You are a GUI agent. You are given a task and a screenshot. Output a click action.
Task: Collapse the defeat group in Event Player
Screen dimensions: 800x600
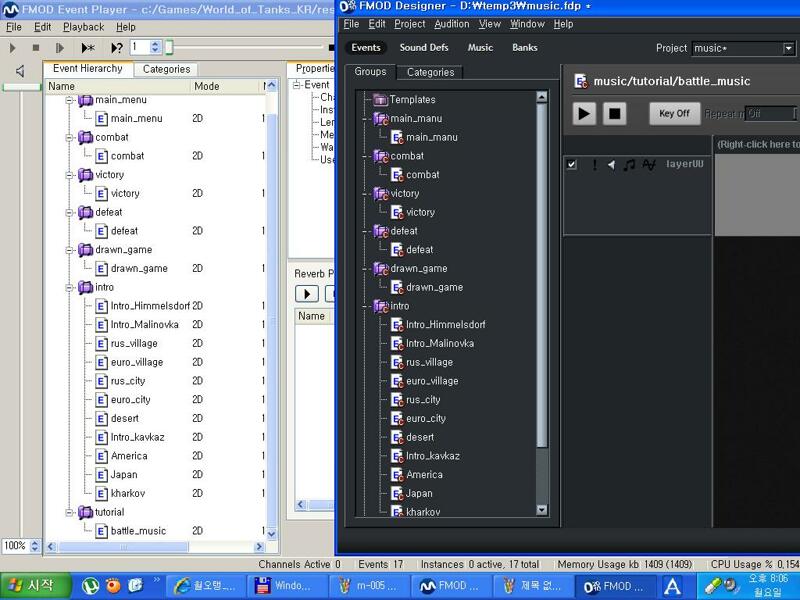[x=69, y=212]
